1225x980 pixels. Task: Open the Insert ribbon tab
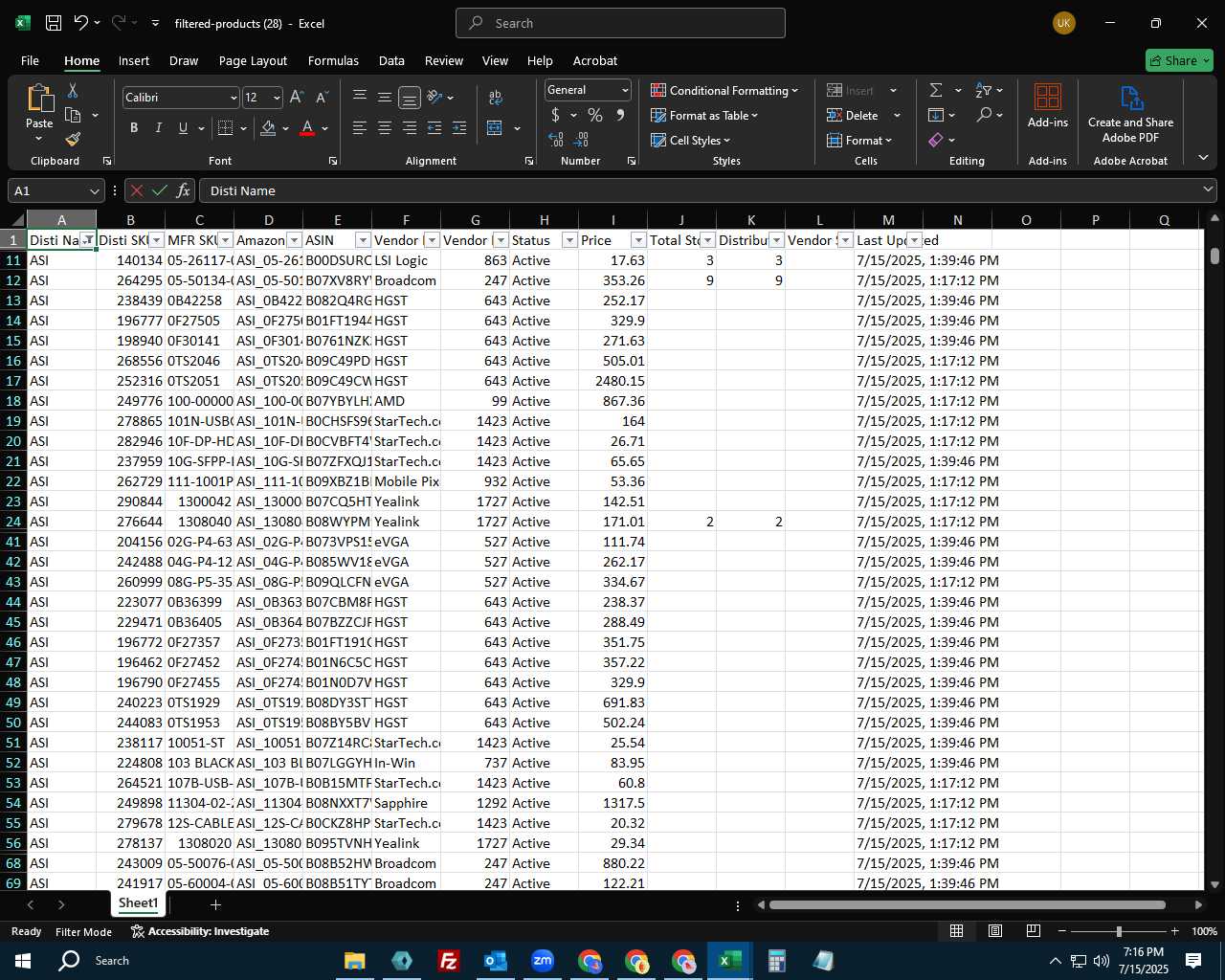[x=134, y=60]
